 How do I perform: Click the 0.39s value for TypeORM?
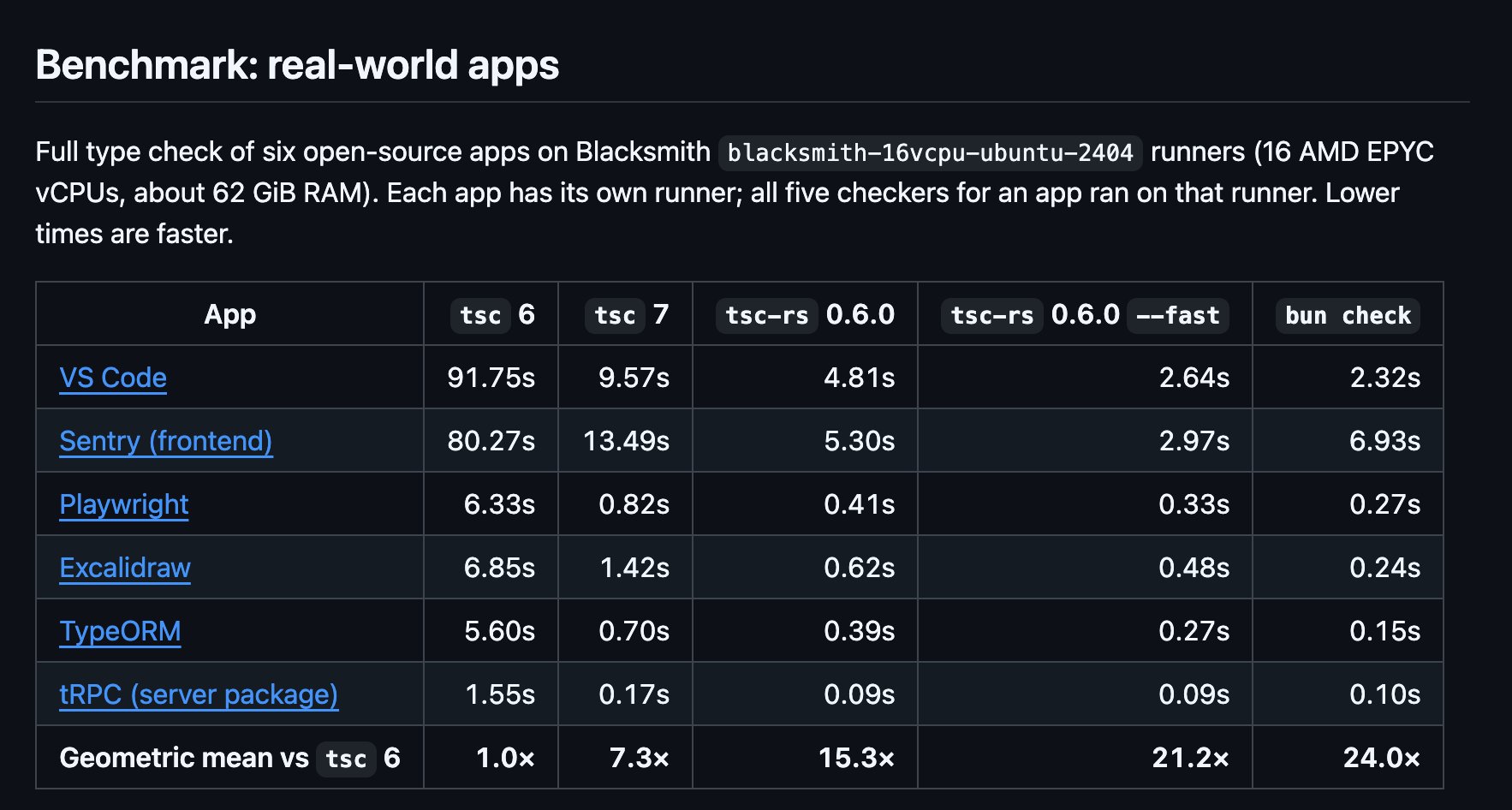859,631
